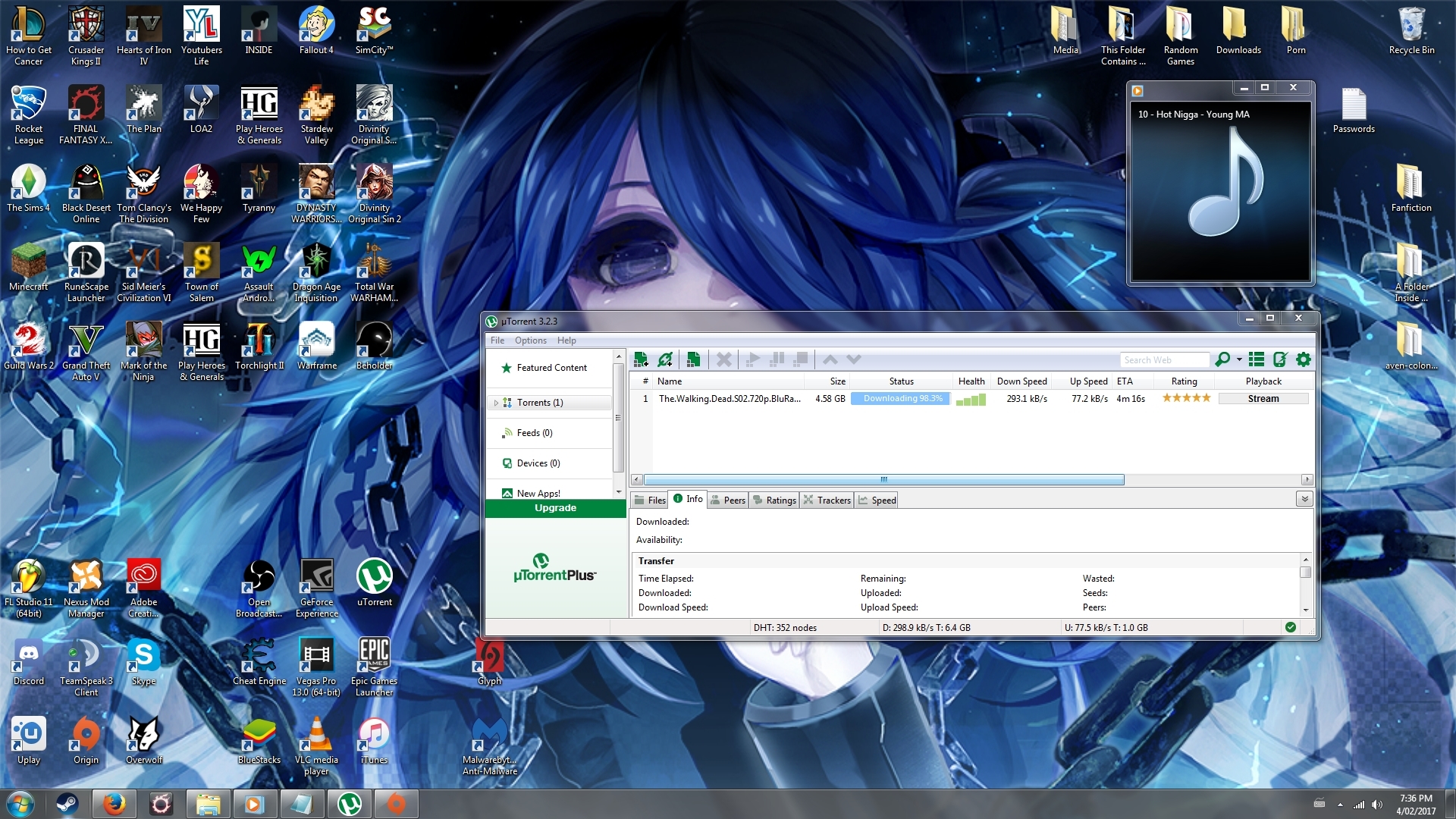Open uTorrent preferences gear icon

coord(1304,359)
